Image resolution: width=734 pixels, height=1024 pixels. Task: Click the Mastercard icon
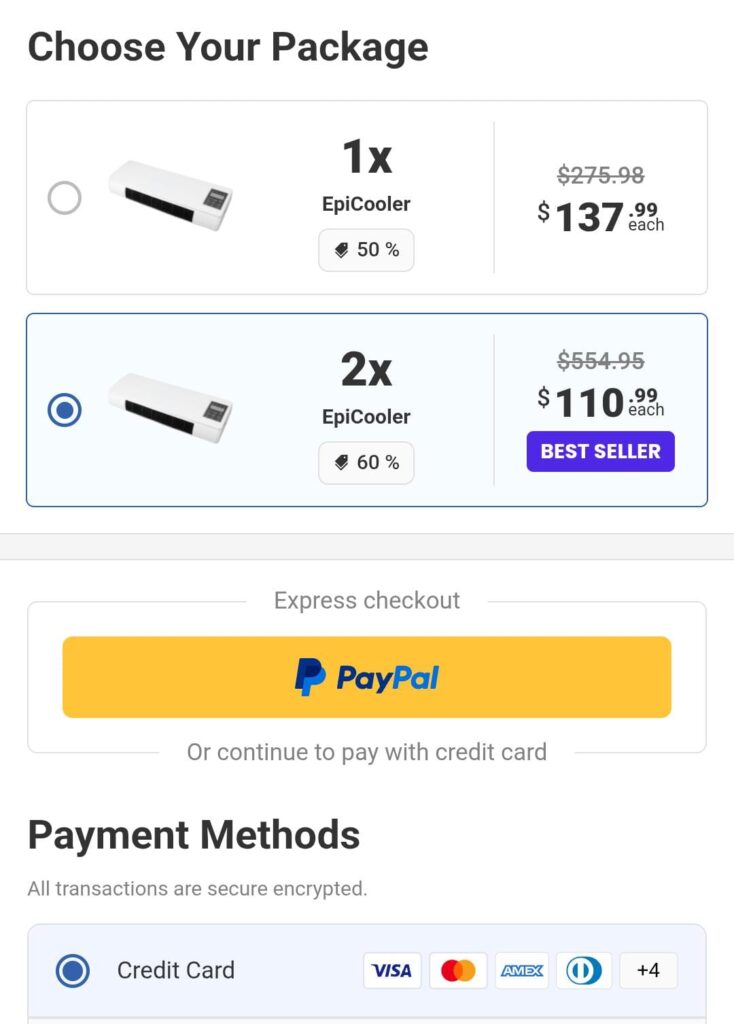tap(458, 970)
